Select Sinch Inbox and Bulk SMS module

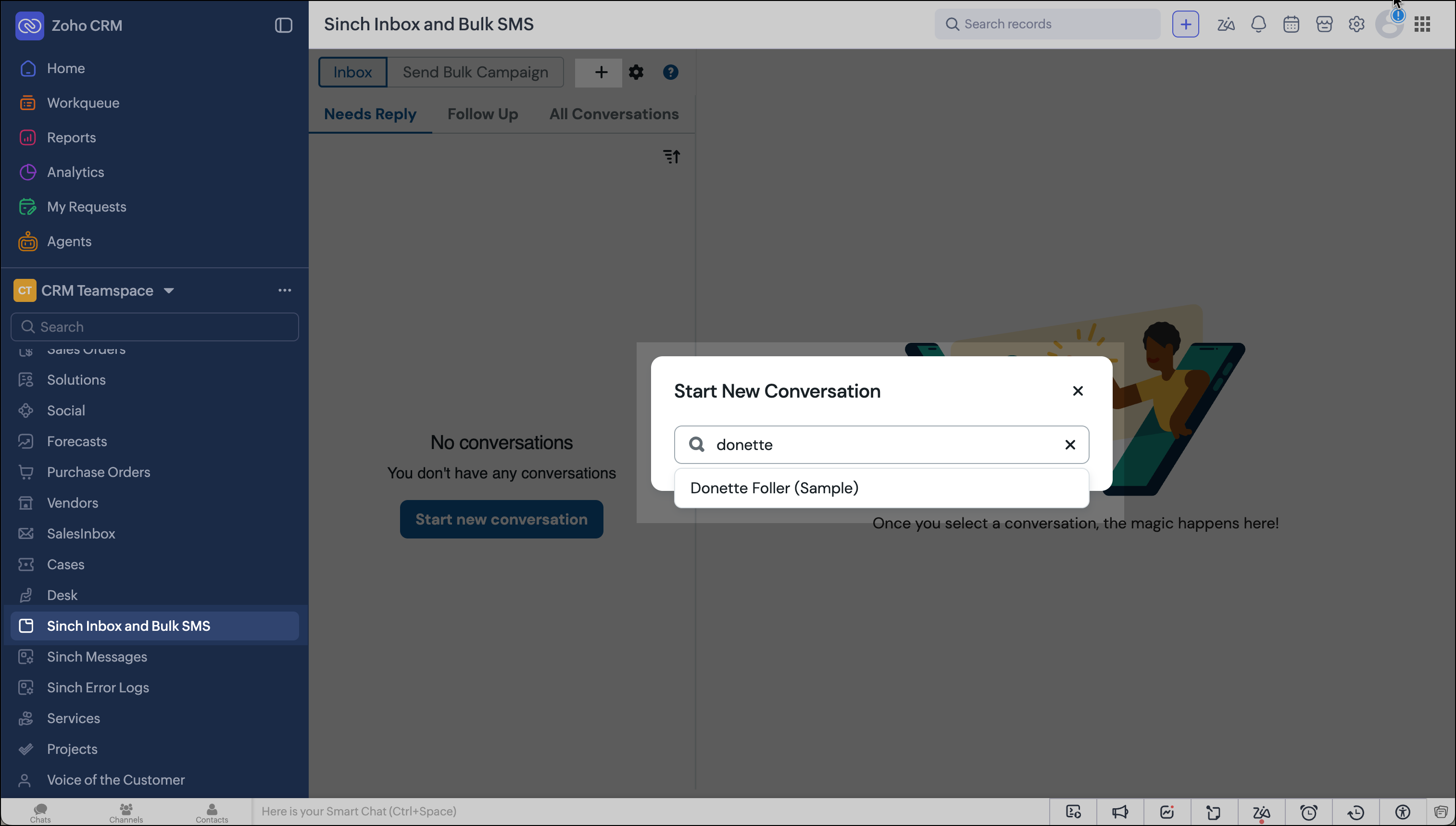pyautogui.click(x=154, y=626)
